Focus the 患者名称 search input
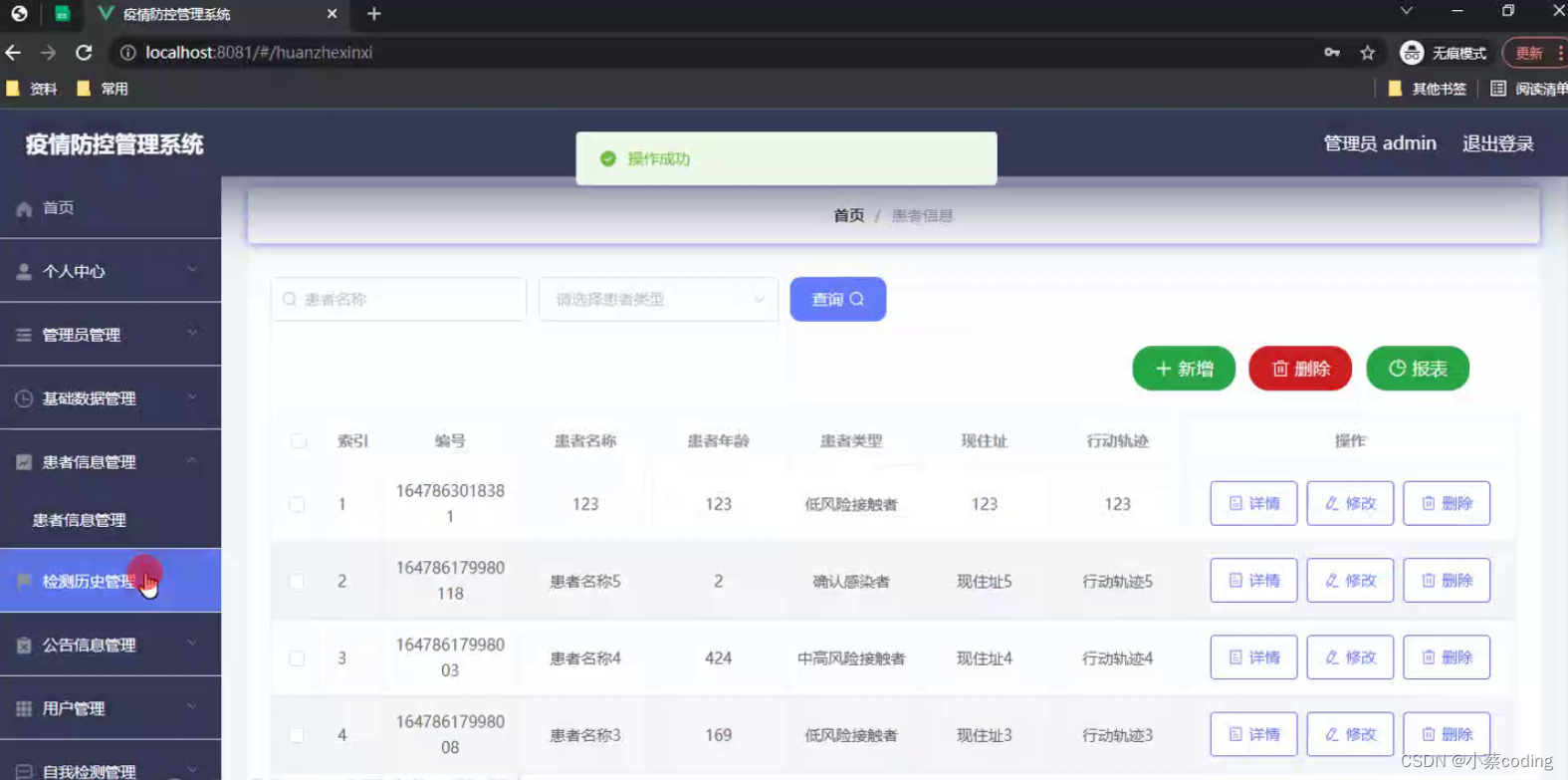 coord(398,299)
